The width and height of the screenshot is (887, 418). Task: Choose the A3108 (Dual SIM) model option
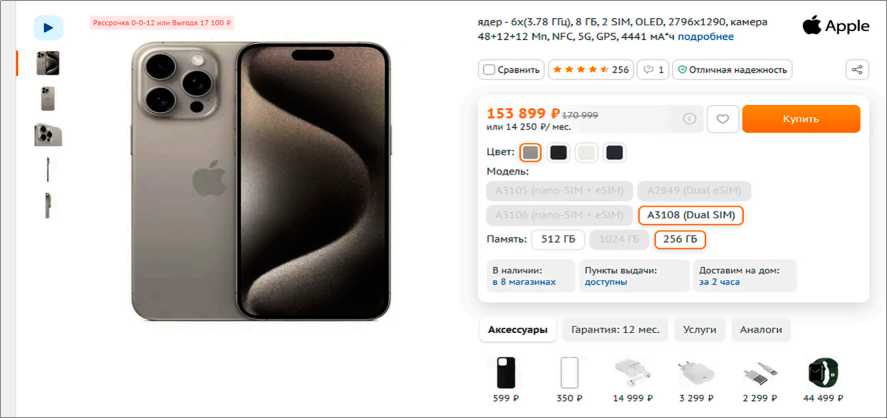[x=691, y=216]
